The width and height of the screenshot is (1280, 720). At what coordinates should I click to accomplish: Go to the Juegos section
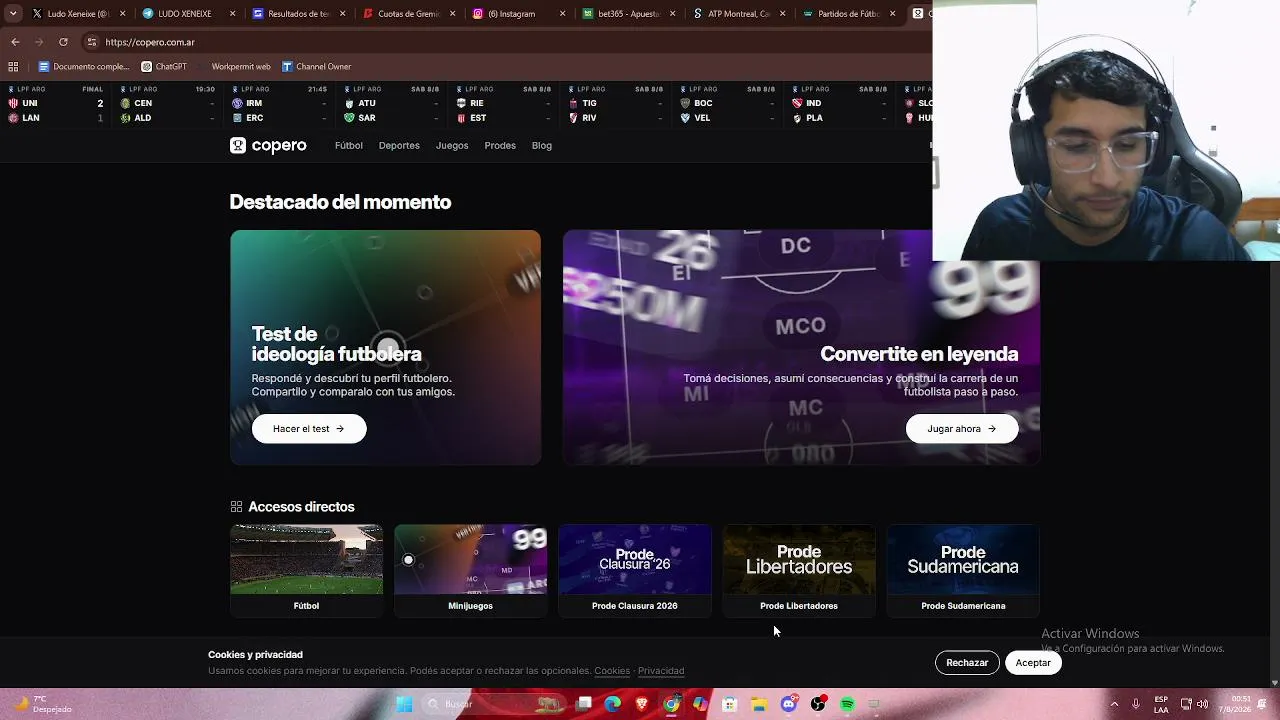(452, 146)
